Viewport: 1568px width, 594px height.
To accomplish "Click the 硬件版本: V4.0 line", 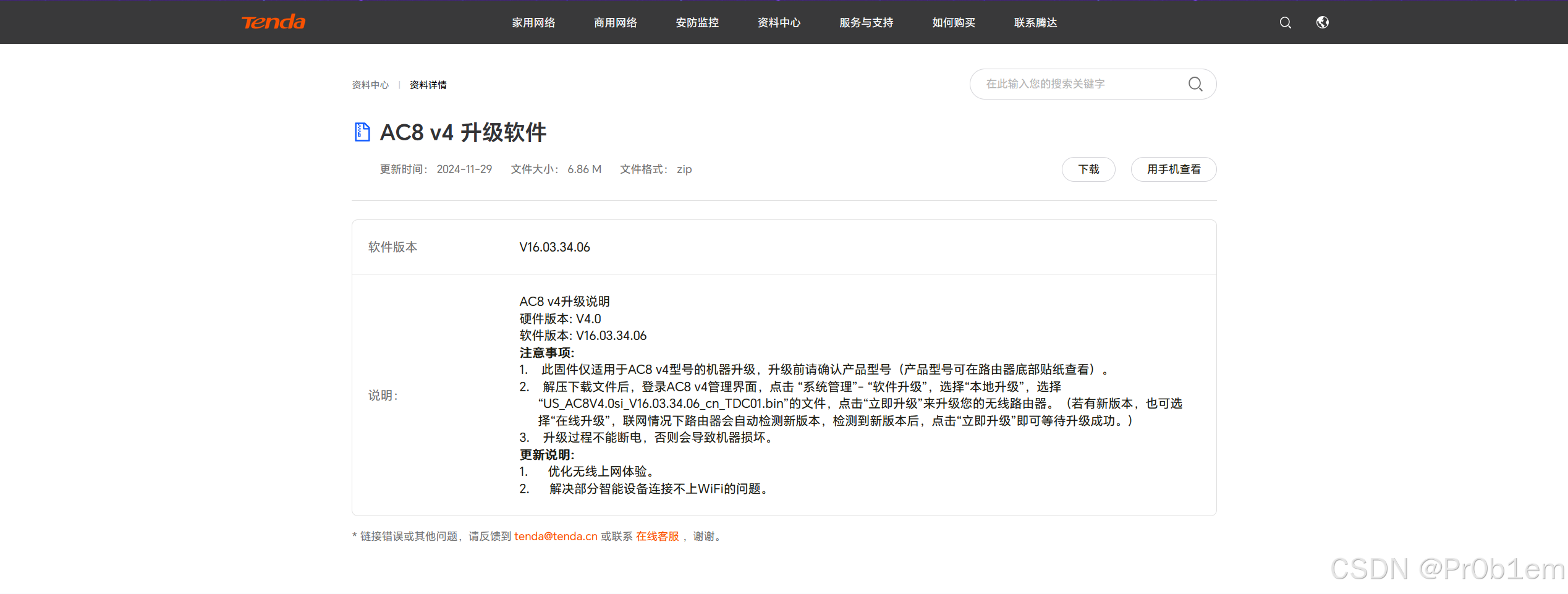I will coord(560,319).
